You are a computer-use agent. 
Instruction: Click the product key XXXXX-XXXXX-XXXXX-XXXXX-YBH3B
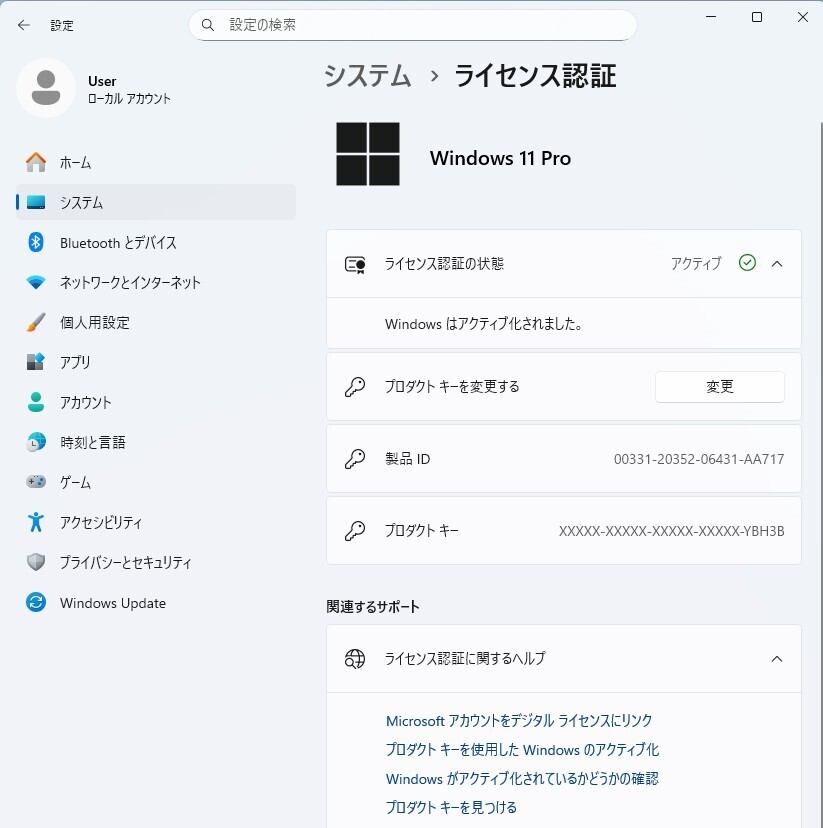(x=671, y=531)
